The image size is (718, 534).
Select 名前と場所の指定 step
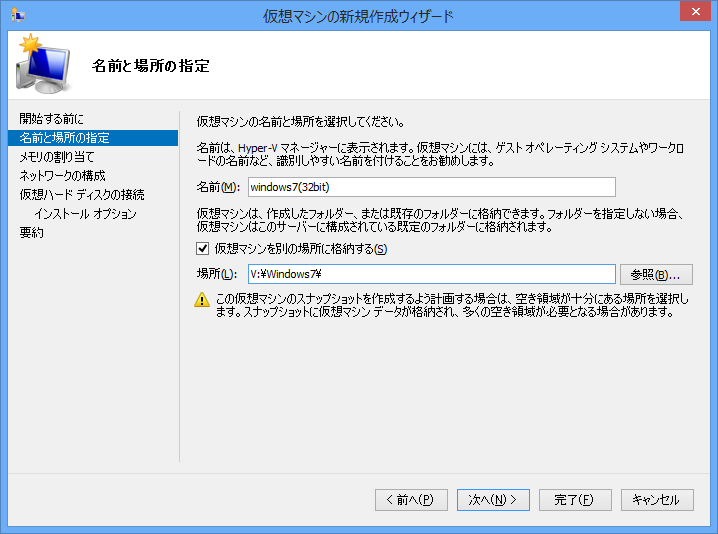[x=93, y=138]
